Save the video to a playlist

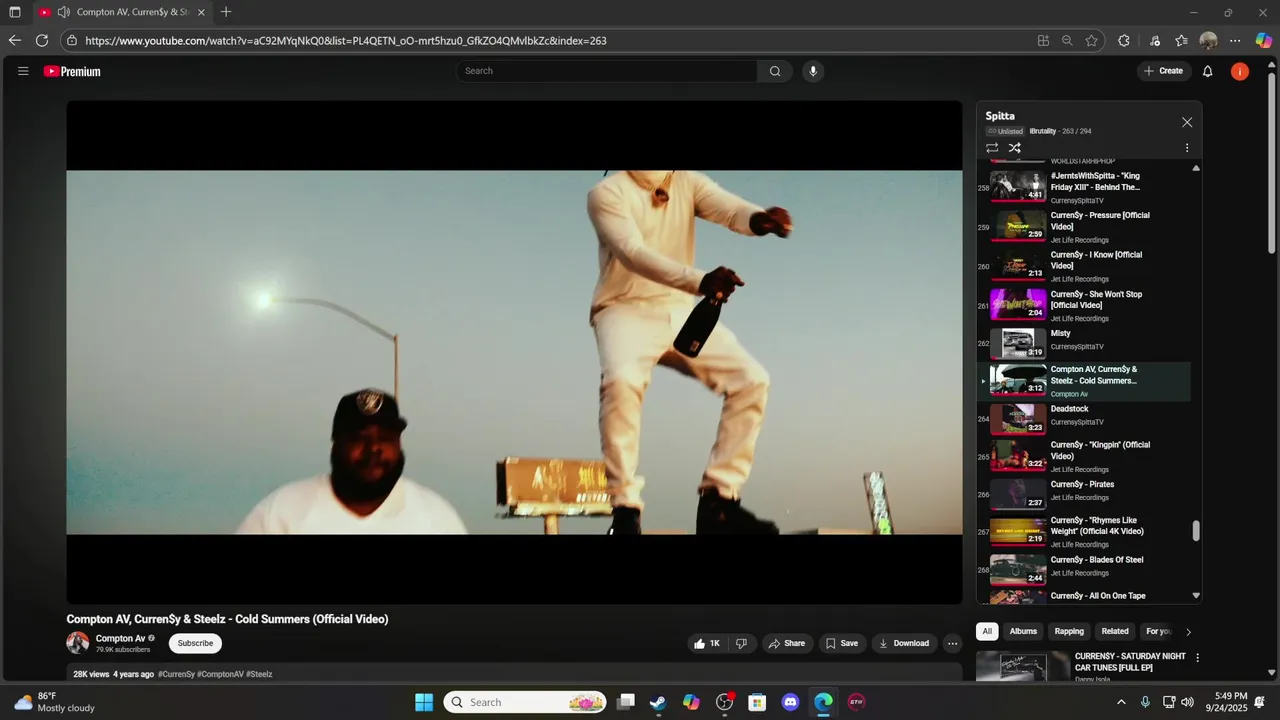pos(841,644)
